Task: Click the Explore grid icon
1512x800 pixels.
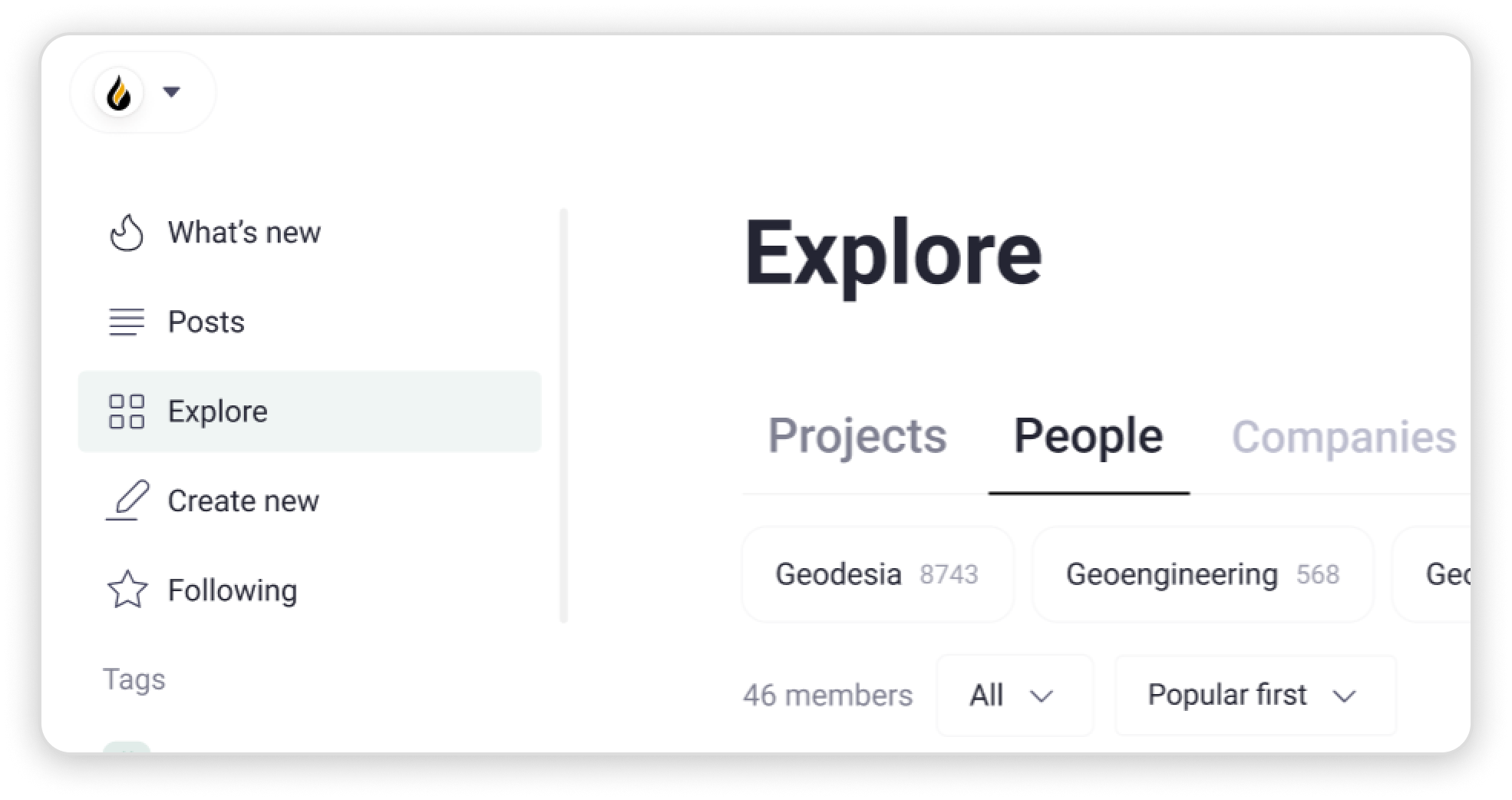Action: pyautogui.click(x=127, y=412)
